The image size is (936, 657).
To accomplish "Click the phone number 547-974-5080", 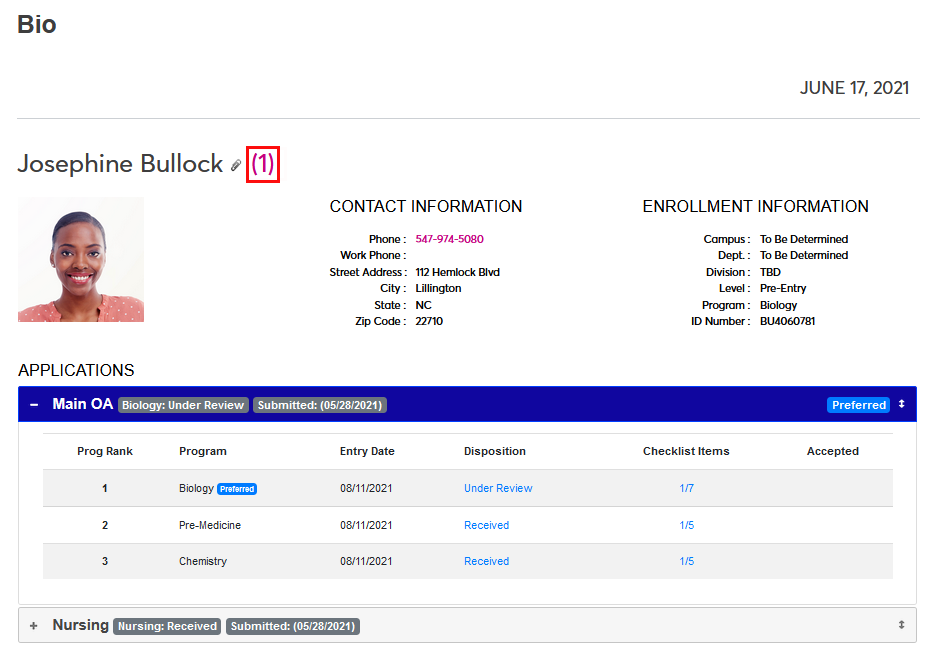I will coord(449,239).
